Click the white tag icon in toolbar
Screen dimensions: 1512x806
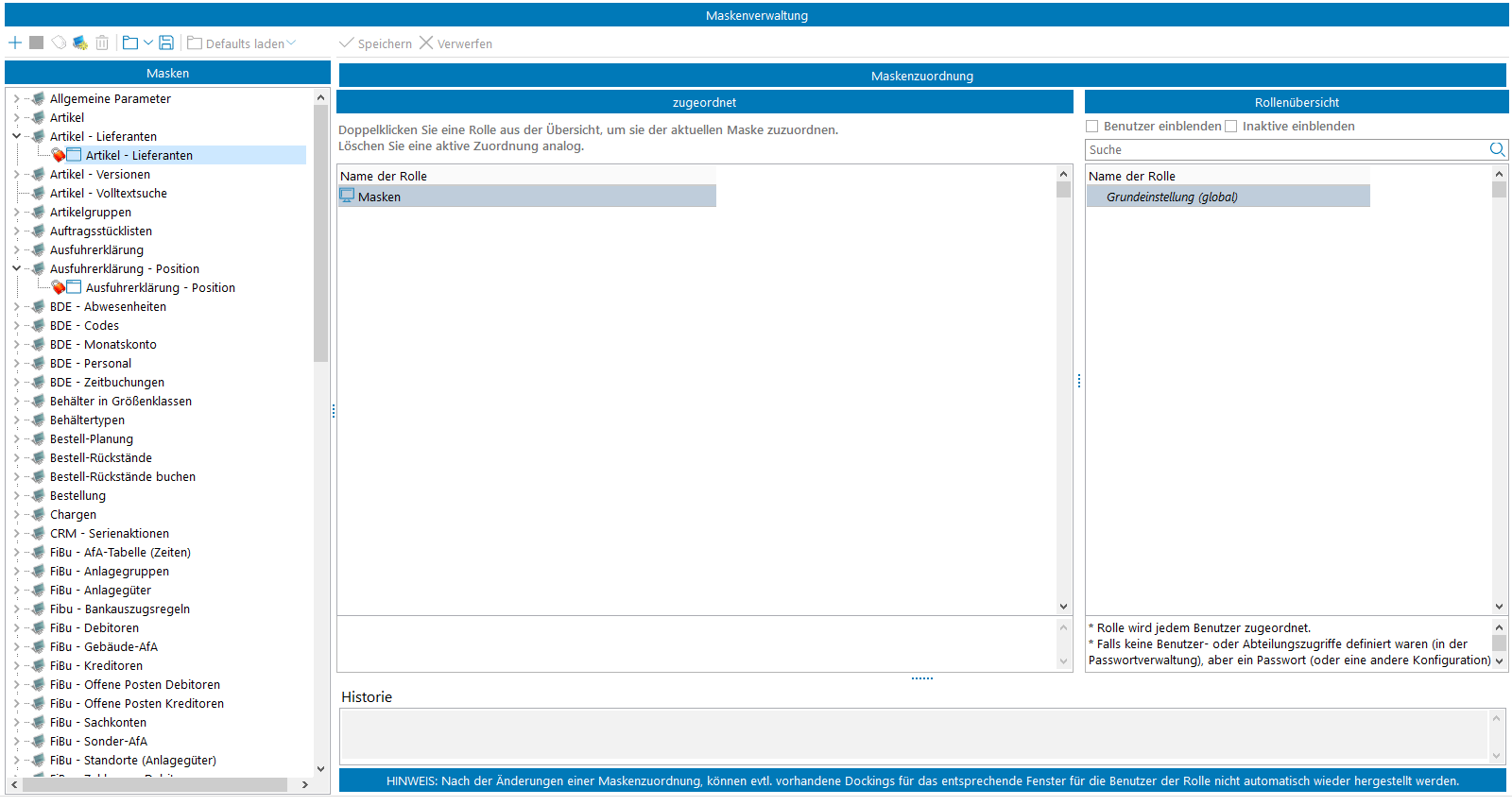[x=59, y=43]
